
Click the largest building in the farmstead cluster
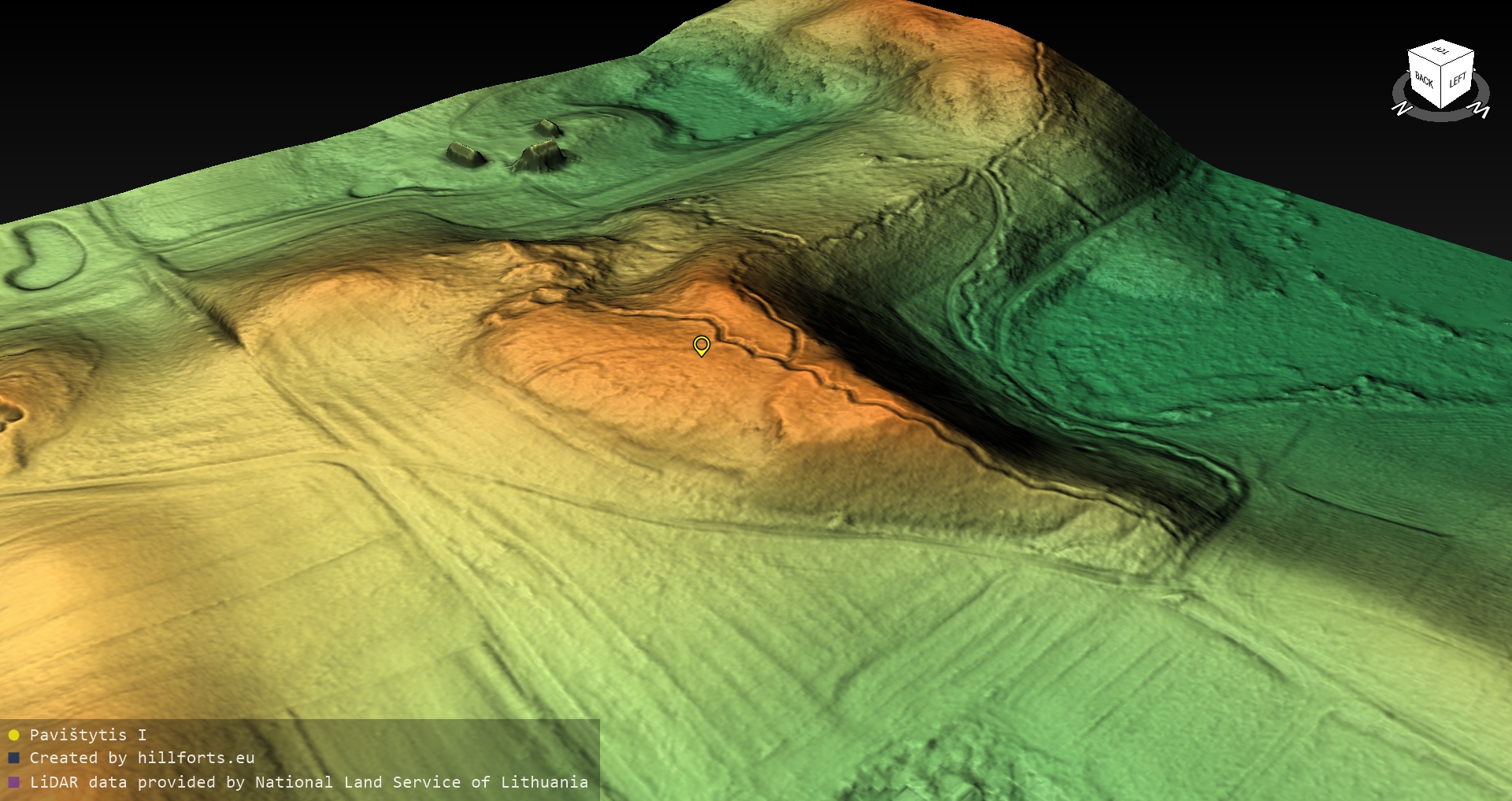tap(540, 156)
